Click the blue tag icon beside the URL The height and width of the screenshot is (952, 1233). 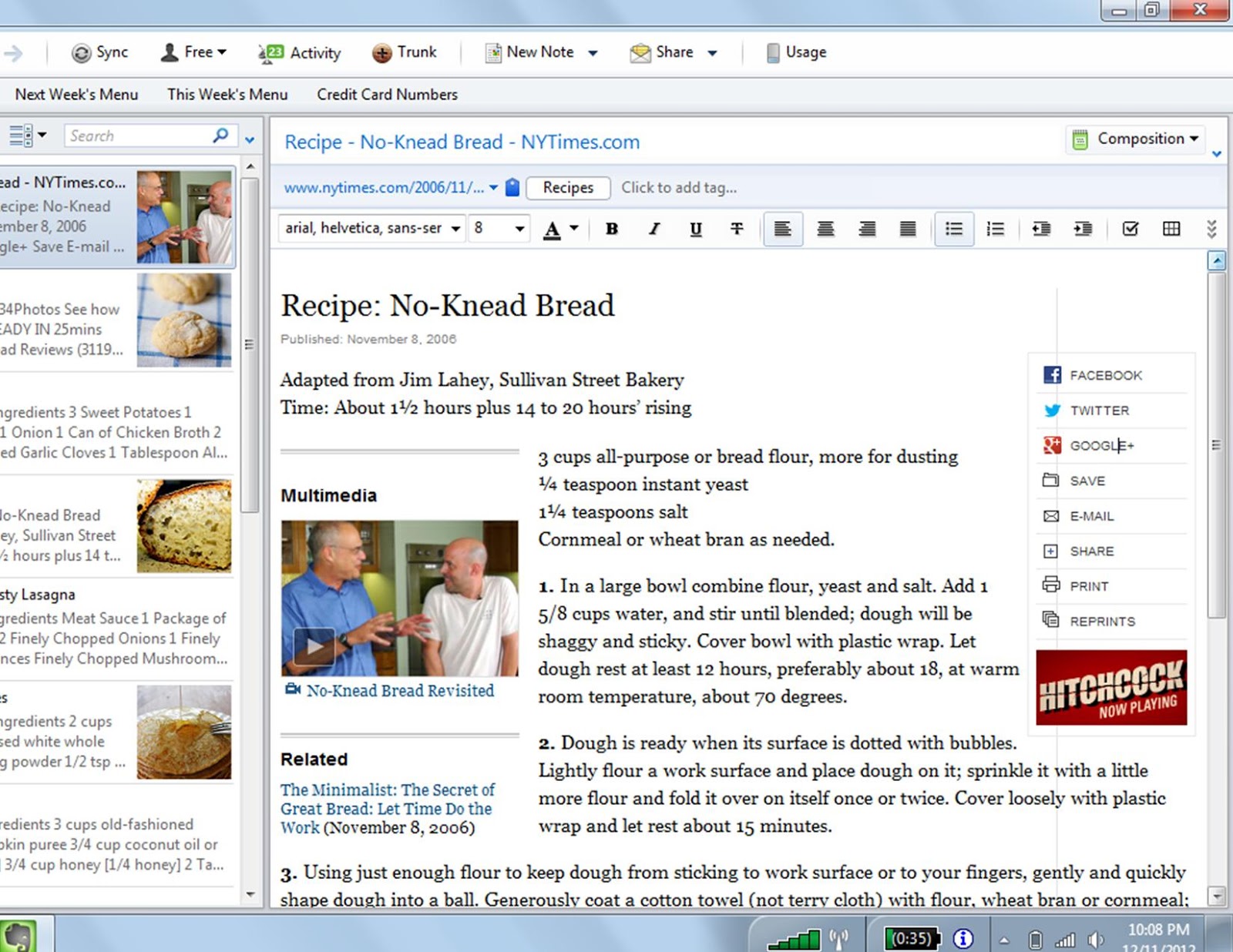click(512, 187)
